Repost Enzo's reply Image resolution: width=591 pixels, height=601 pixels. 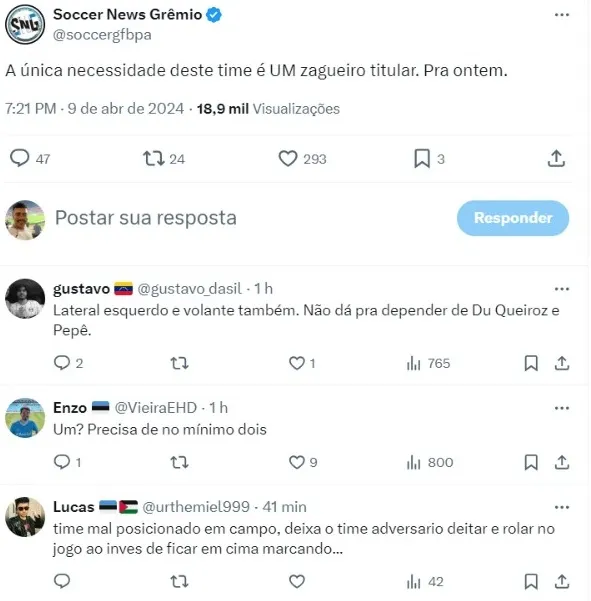(x=179, y=462)
